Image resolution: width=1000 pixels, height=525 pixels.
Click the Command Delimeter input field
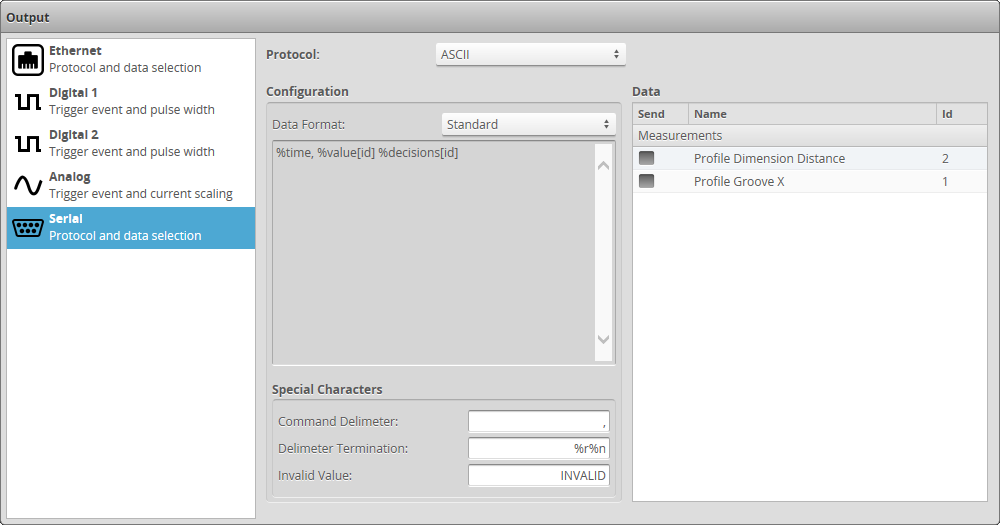539,422
